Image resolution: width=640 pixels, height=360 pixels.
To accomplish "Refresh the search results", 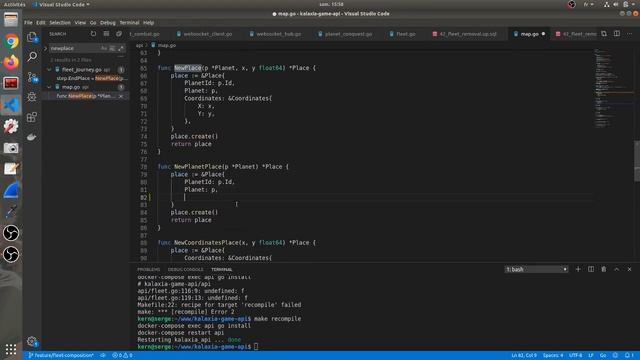I will coord(93,34).
